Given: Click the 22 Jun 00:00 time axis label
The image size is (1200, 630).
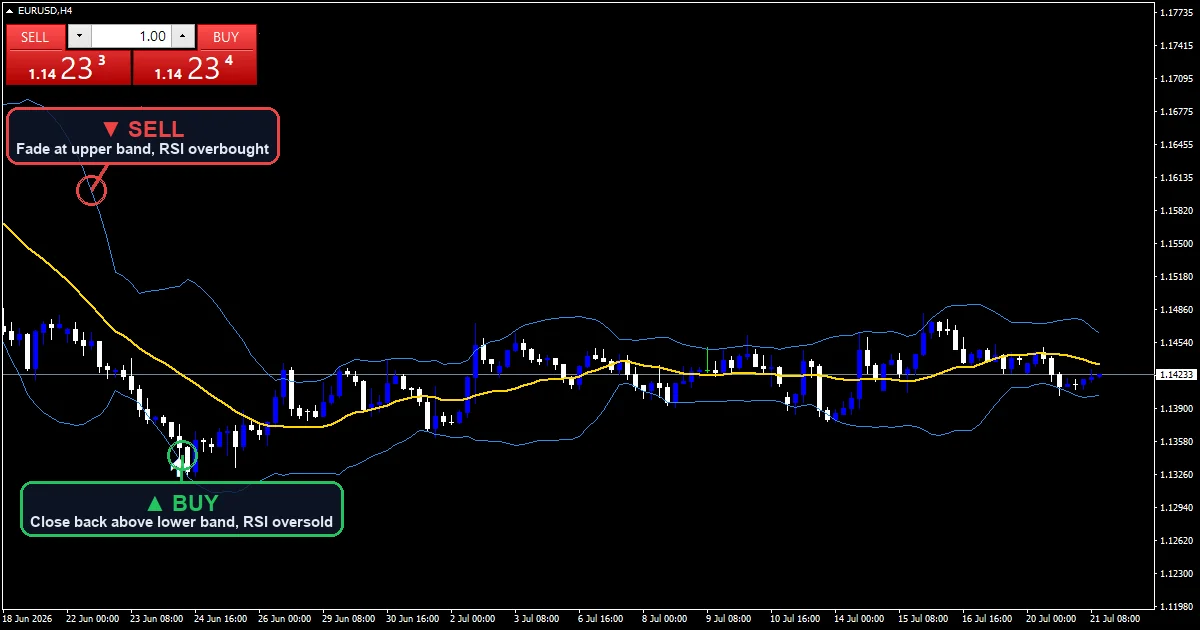Looking at the screenshot, I should pyautogui.click(x=93, y=619).
